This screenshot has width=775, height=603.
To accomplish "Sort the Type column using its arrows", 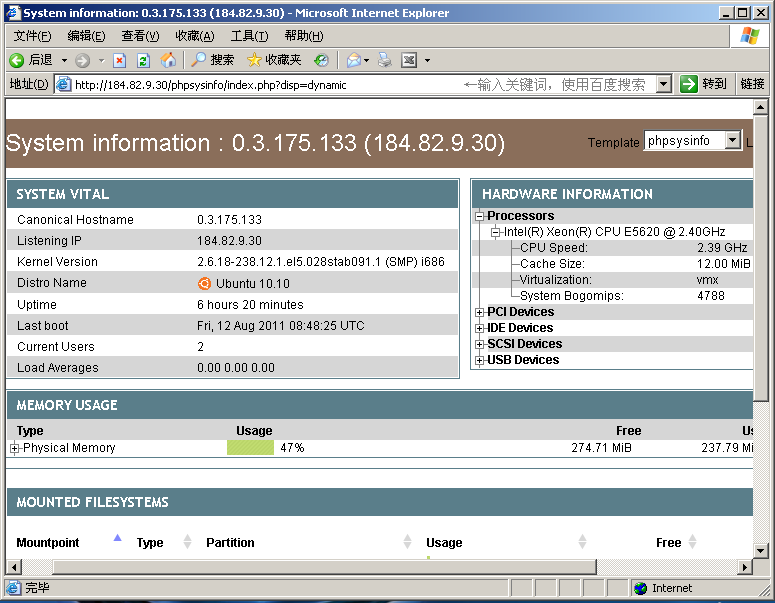I will coord(187,542).
